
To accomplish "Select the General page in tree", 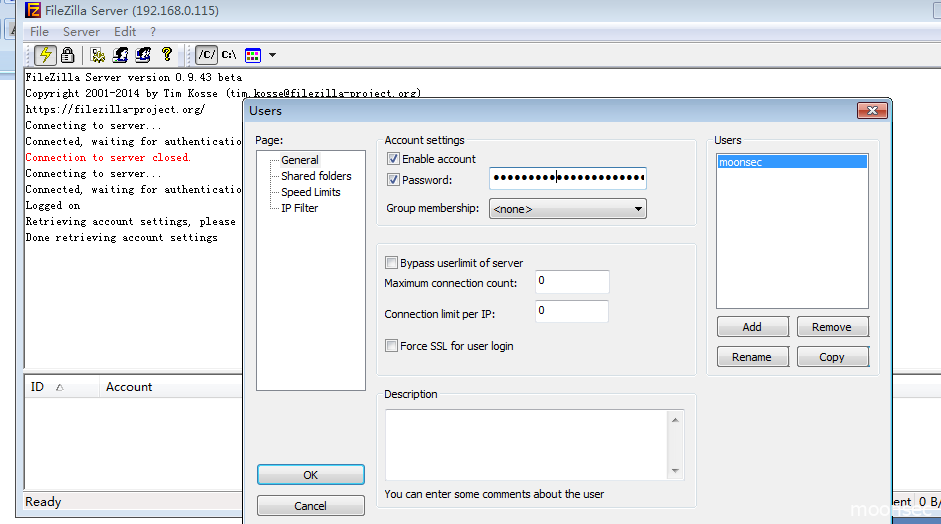I will point(299,160).
